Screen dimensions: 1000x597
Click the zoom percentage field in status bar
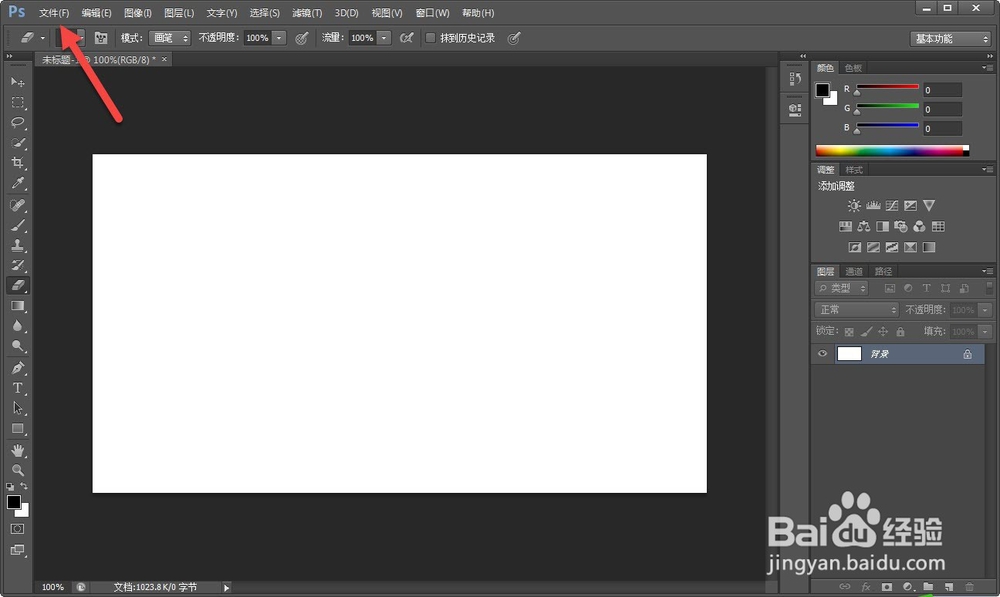(x=53, y=587)
